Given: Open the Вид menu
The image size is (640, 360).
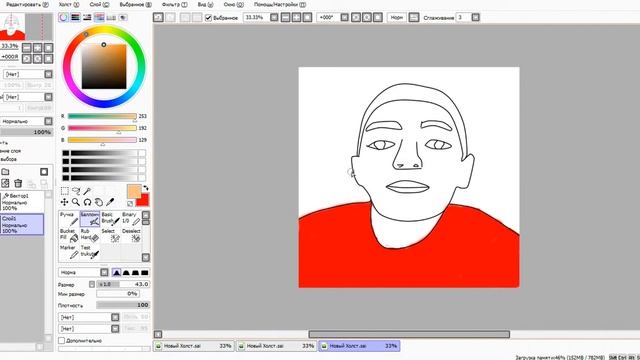Looking at the screenshot, I should click(x=205, y=4).
